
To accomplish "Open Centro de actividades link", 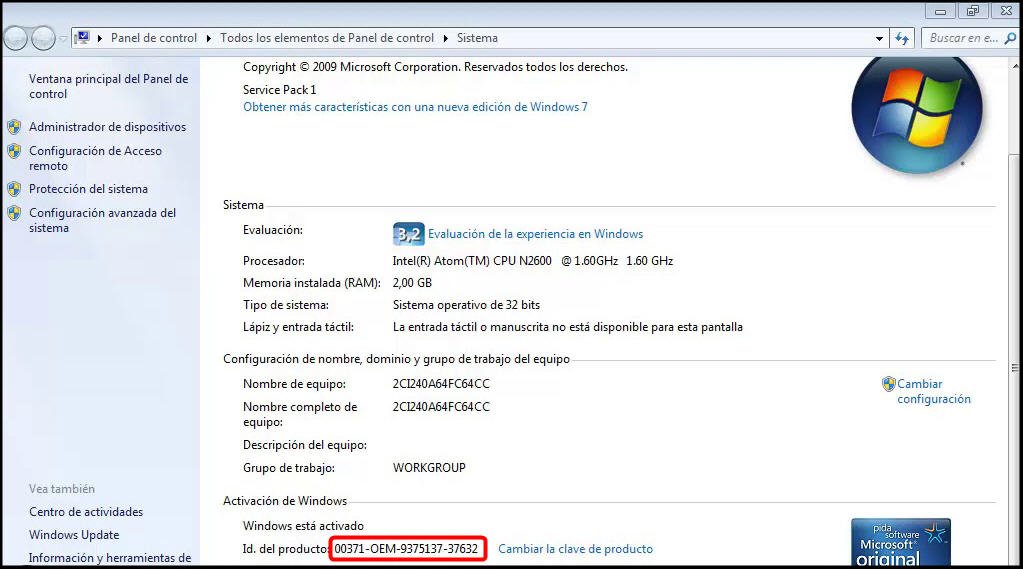I will coord(85,512).
